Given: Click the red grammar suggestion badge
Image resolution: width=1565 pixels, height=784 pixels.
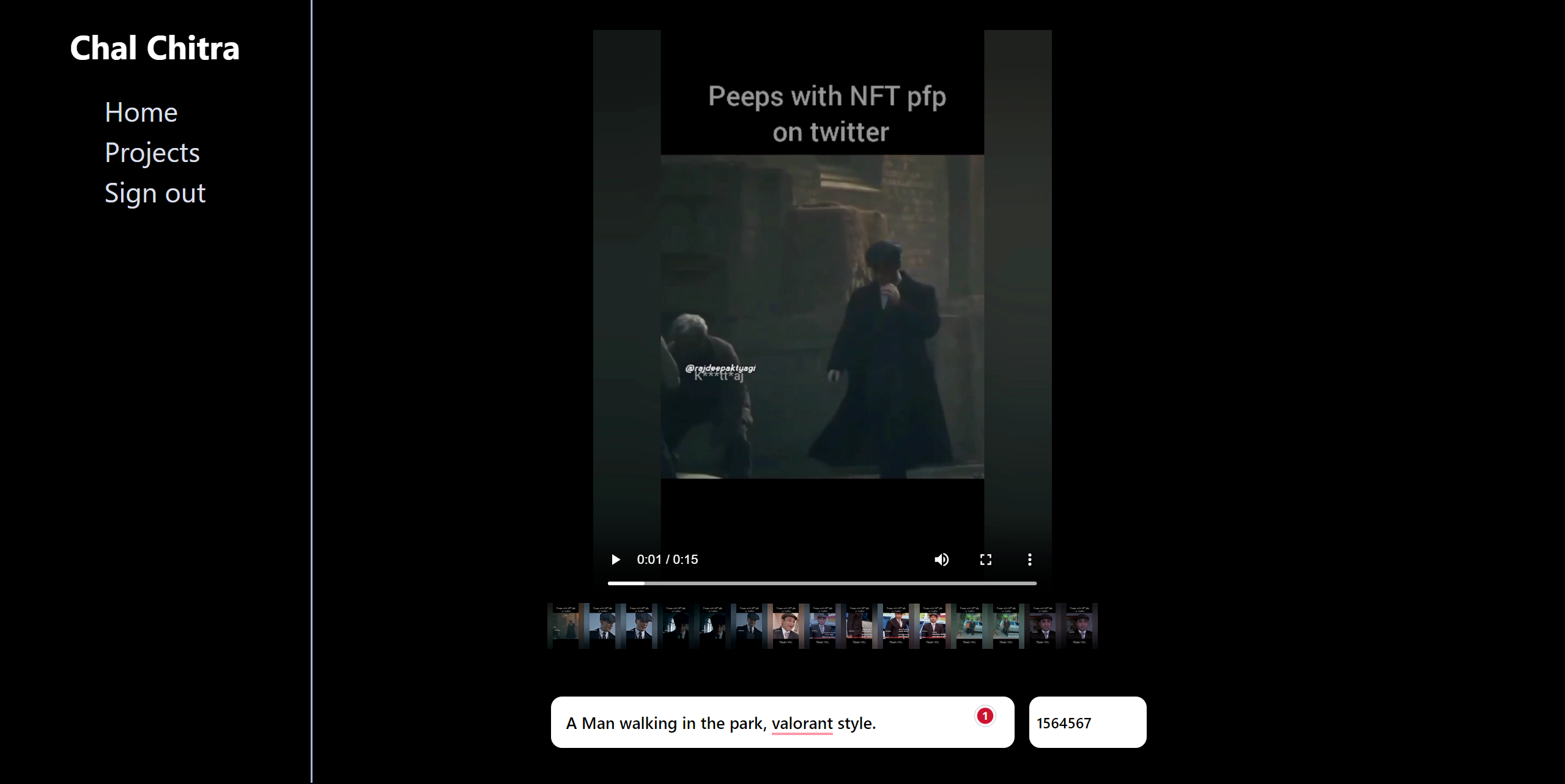Looking at the screenshot, I should coord(985,716).
